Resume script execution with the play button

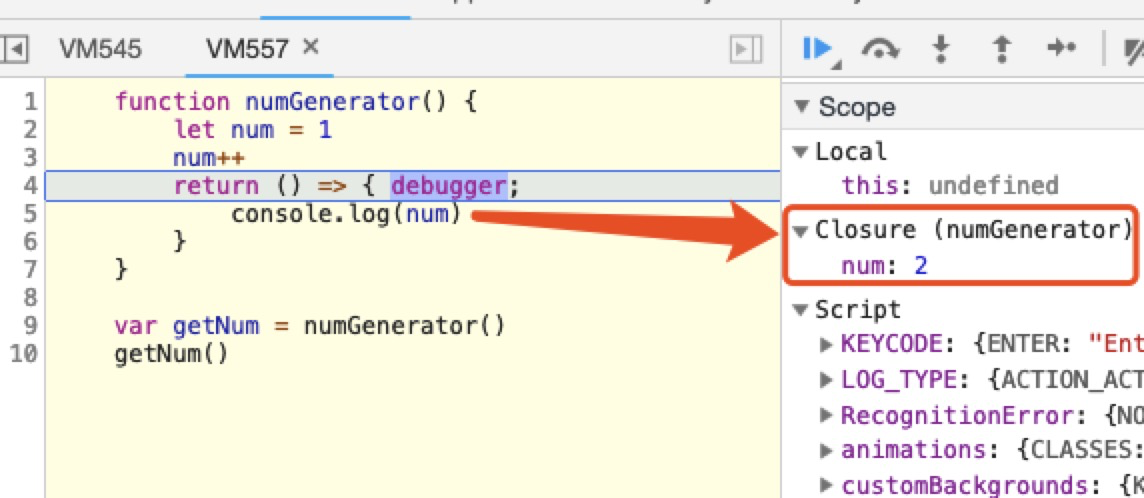click(817, 49)
